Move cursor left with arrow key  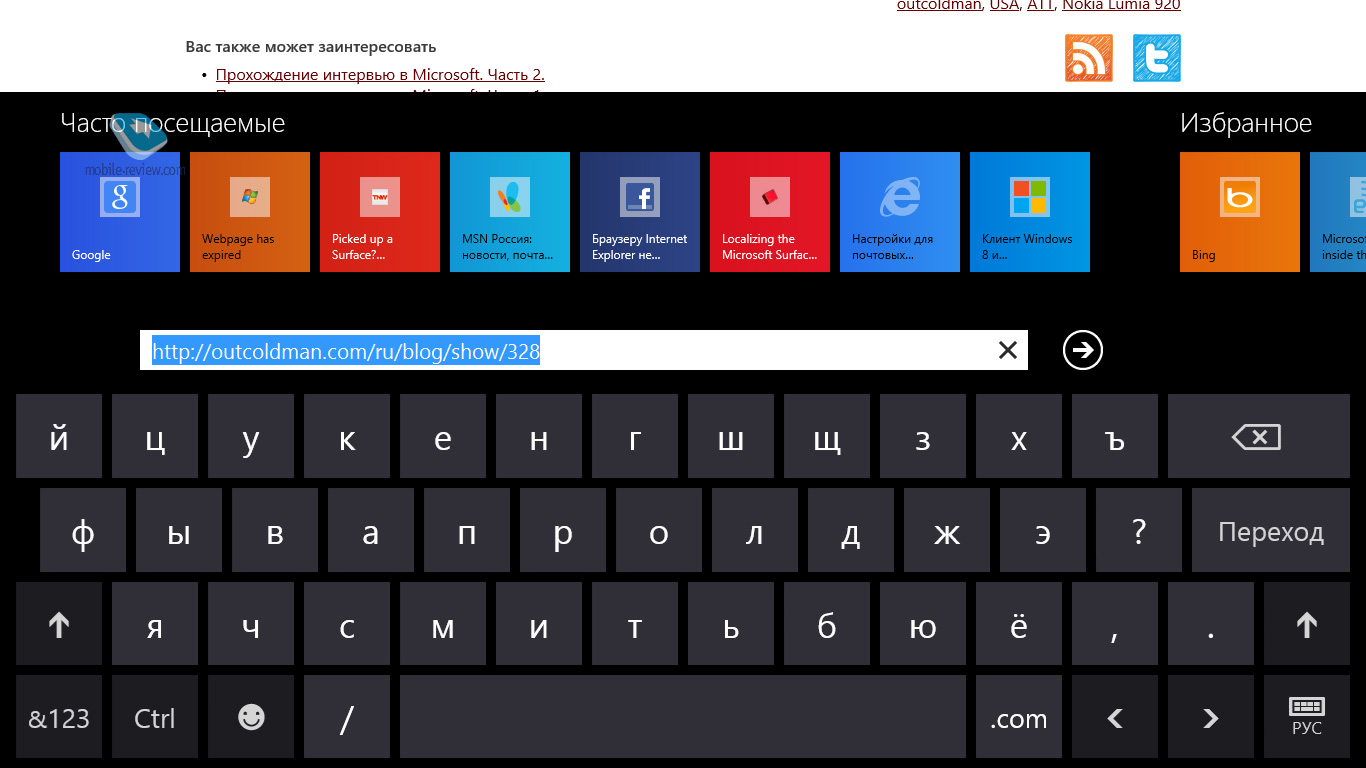1115,718
